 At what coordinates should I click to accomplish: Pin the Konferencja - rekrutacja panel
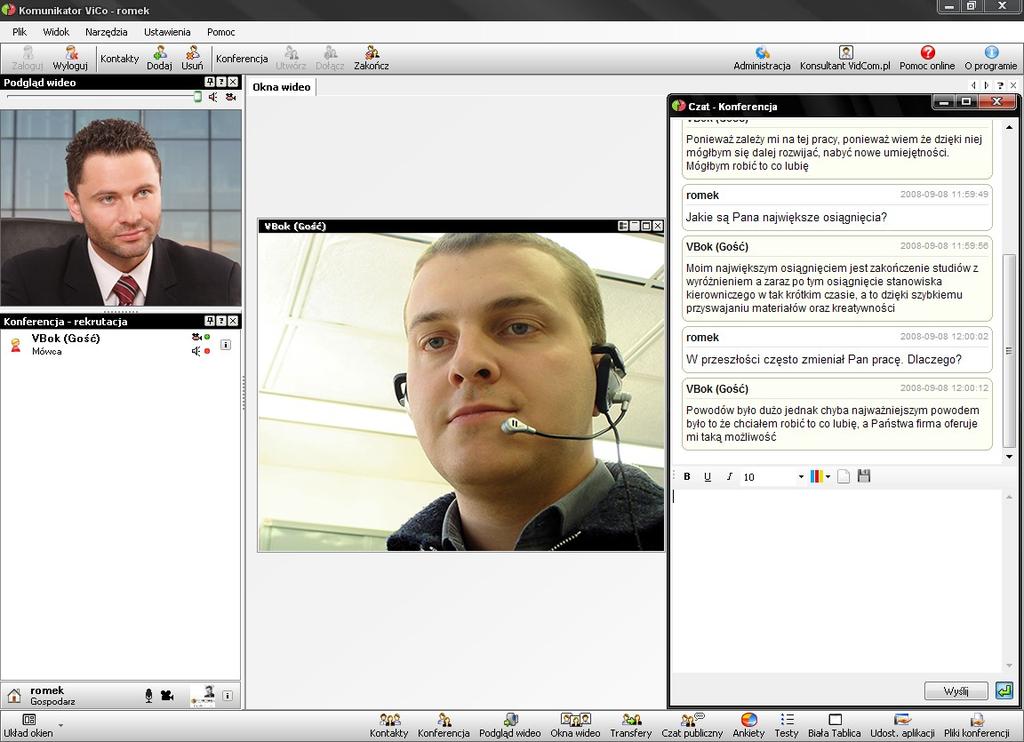(210, 321)
